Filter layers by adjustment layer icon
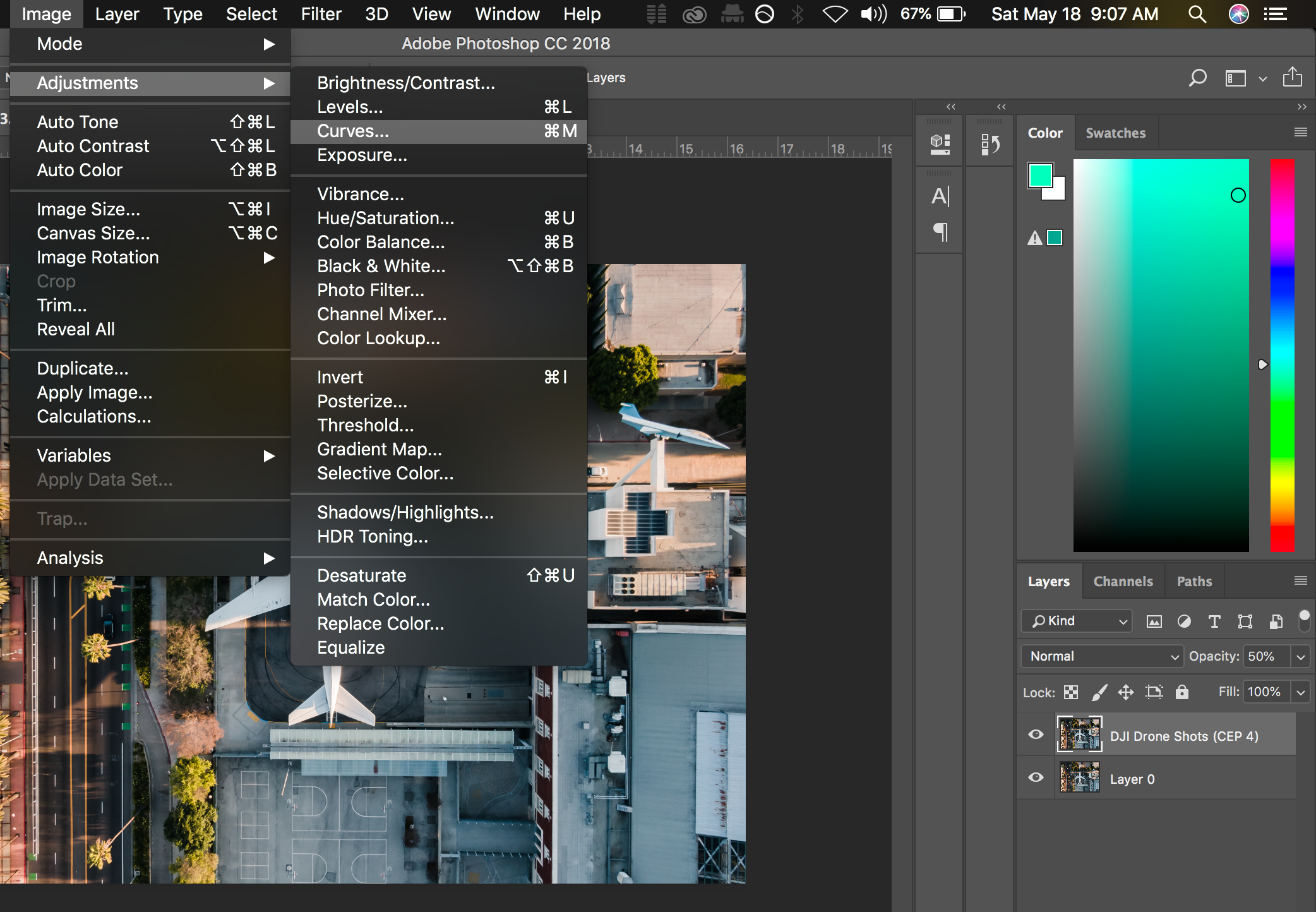This screenshot has width=1316, height=912. [1184, 621]
